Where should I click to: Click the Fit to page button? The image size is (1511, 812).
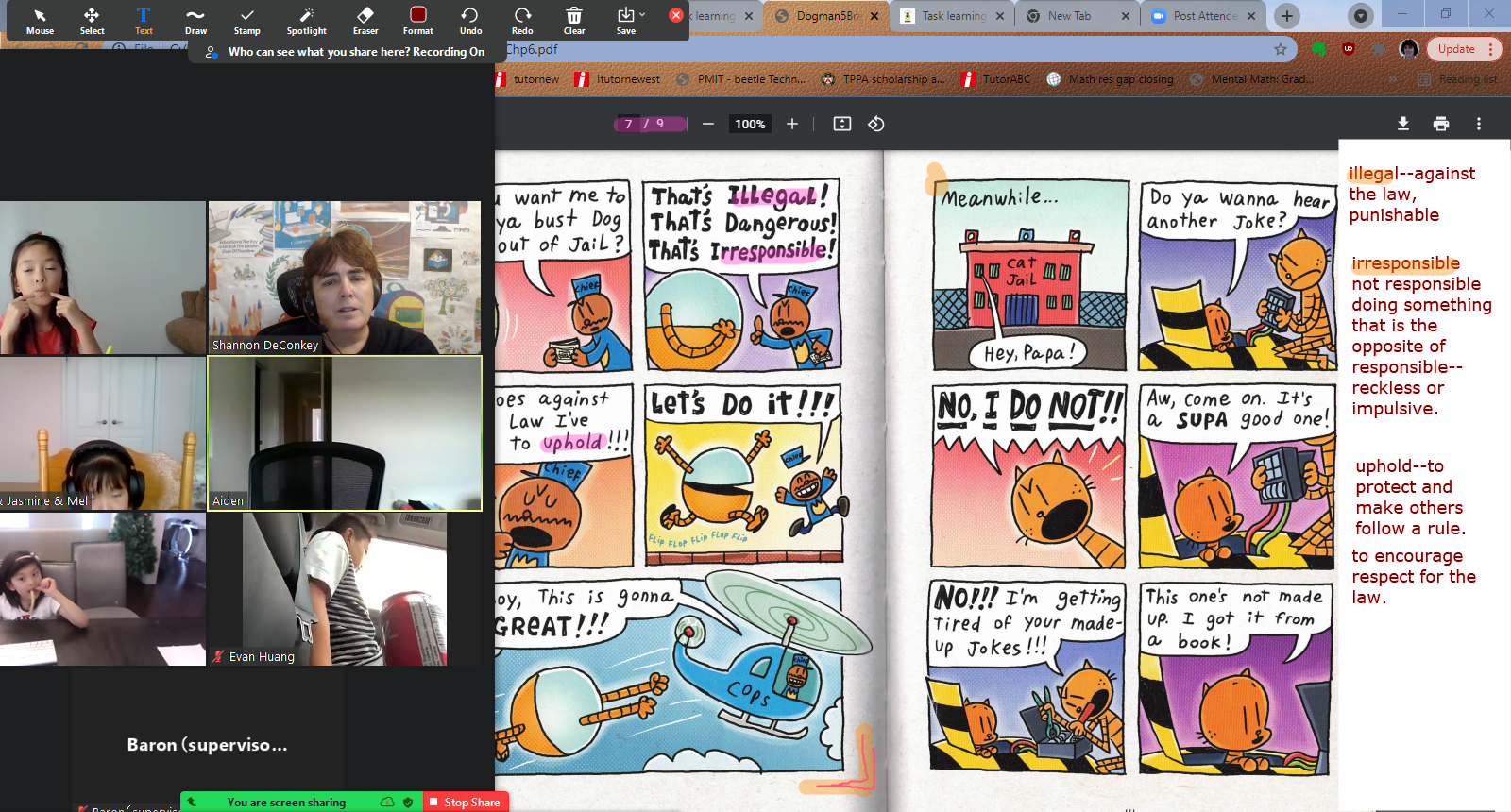point(842,124)
